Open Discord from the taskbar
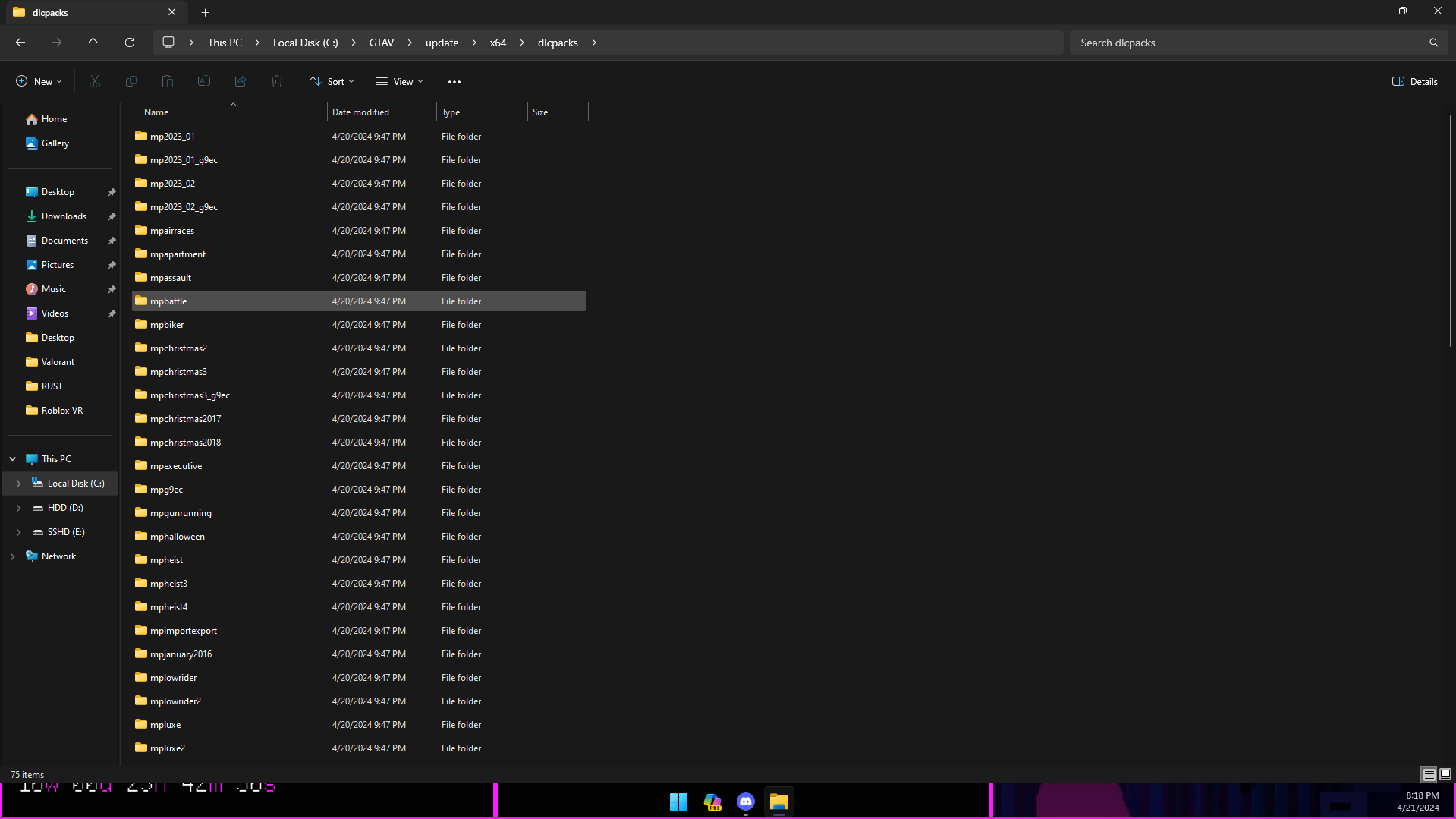Viewport: 1456px width, 819px height. (x=745, y=802)
